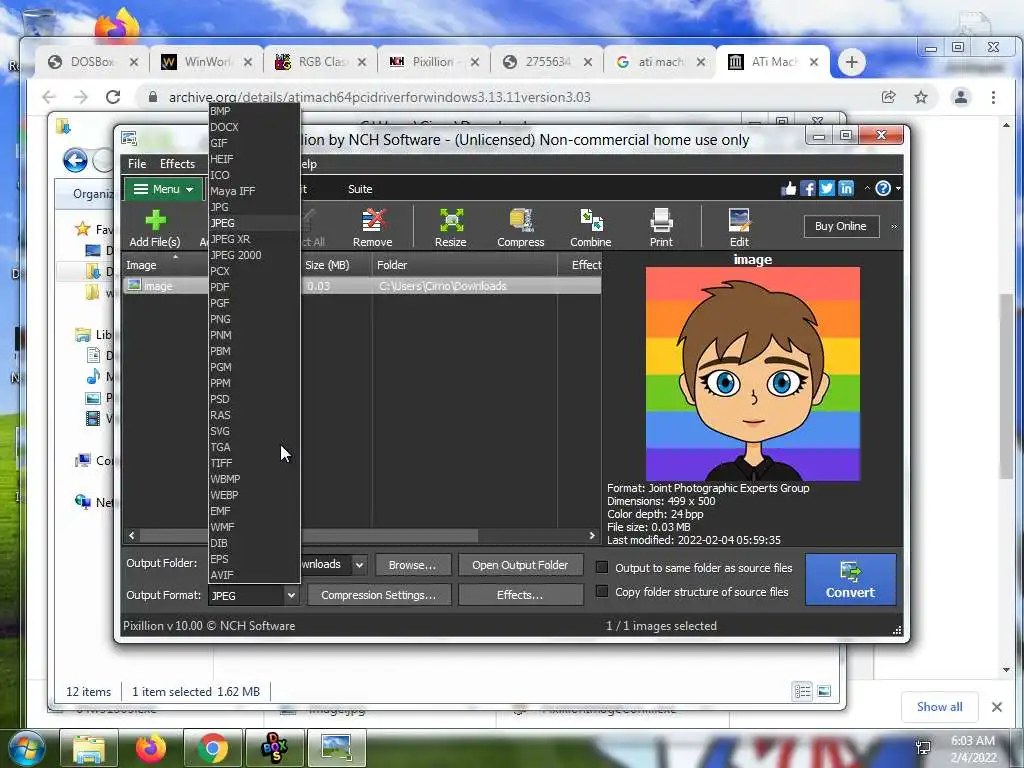
Task: Click Open Output Folder button
Action: (x=520, y=565)
